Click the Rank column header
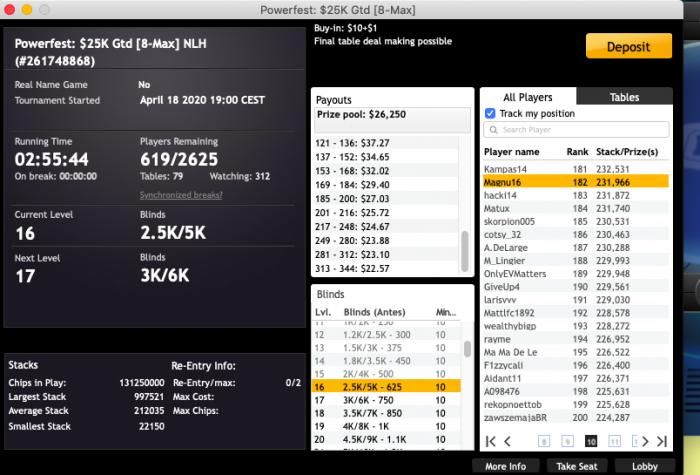 coord(577,152)
